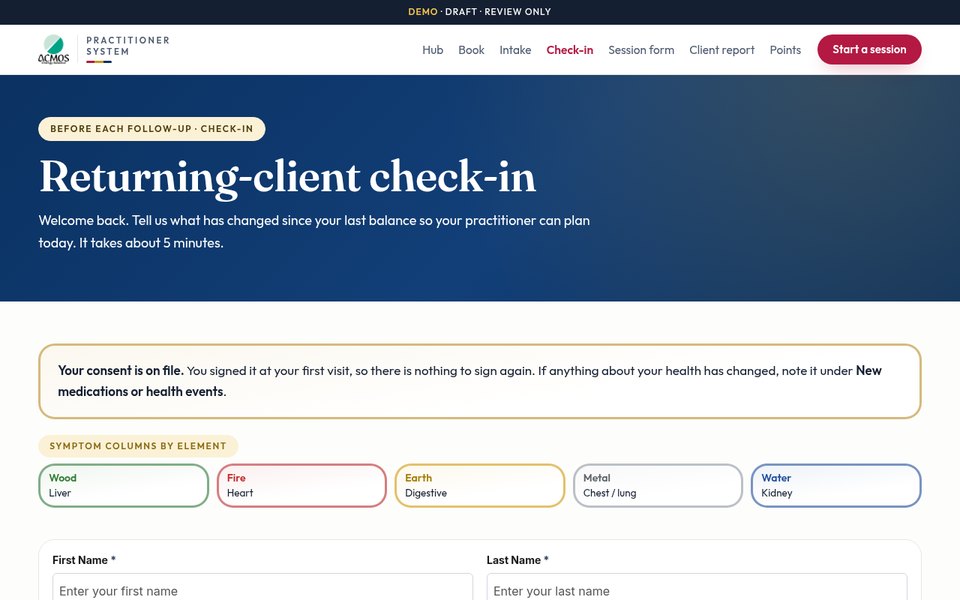Click the Welcome back intro paragraph
Image resolution: width=960 pixels, height=600 pixels.
314,231
